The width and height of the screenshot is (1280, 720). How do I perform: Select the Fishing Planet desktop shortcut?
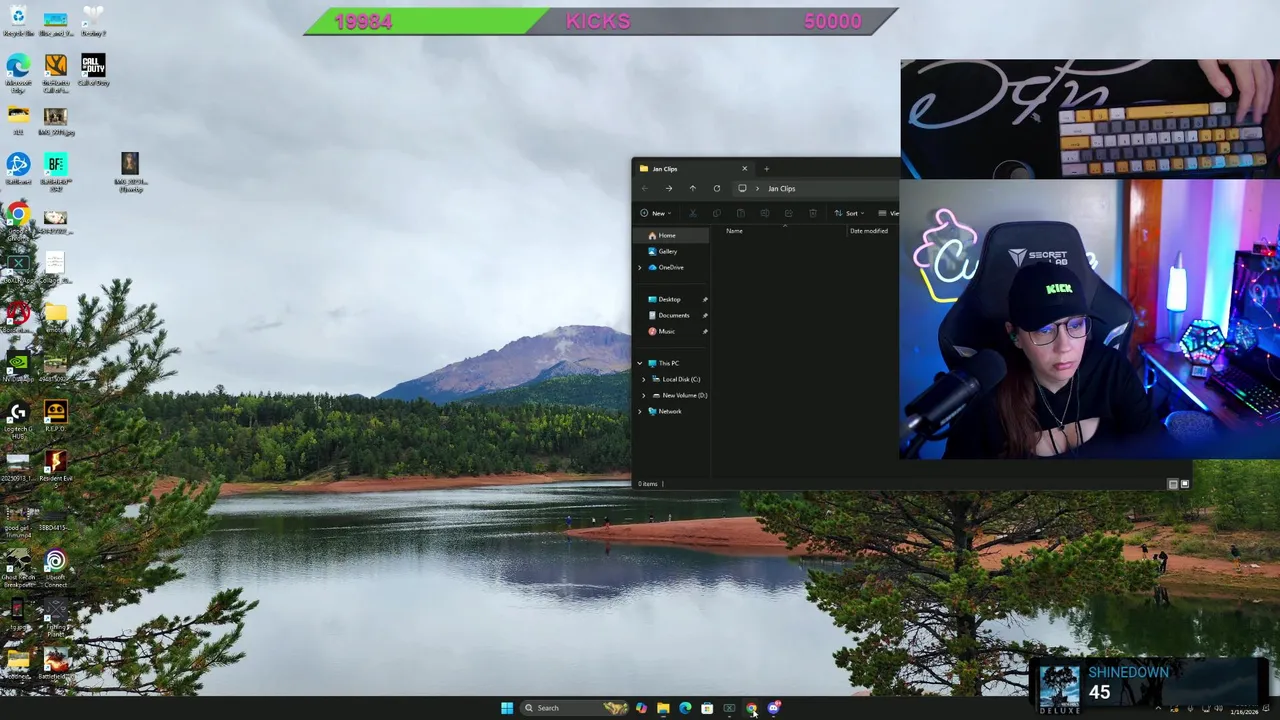tap(55, 618)
